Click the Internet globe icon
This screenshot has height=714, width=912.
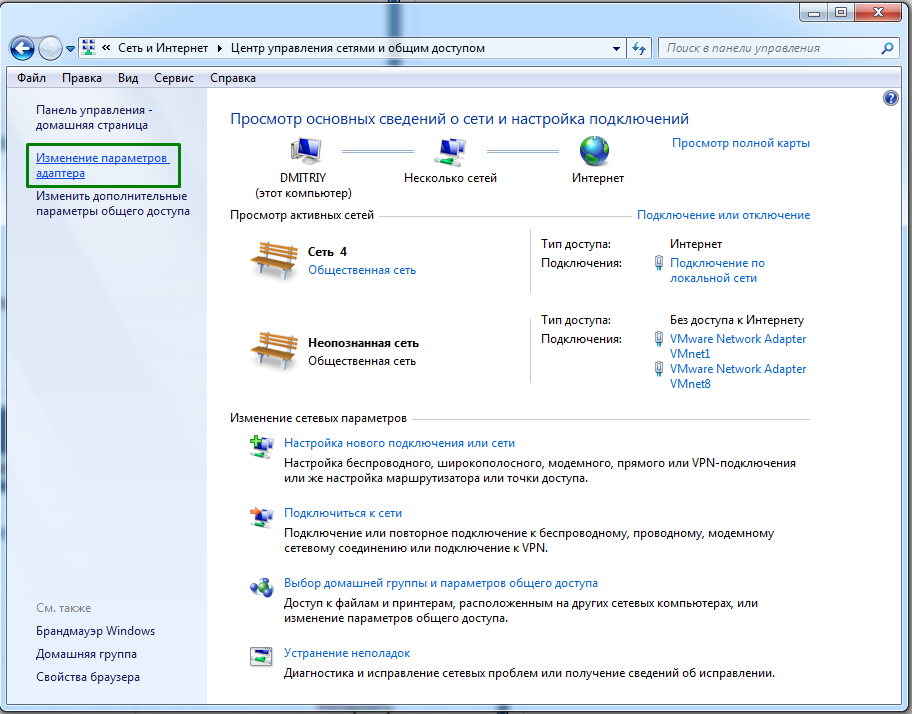coord(595,152)
